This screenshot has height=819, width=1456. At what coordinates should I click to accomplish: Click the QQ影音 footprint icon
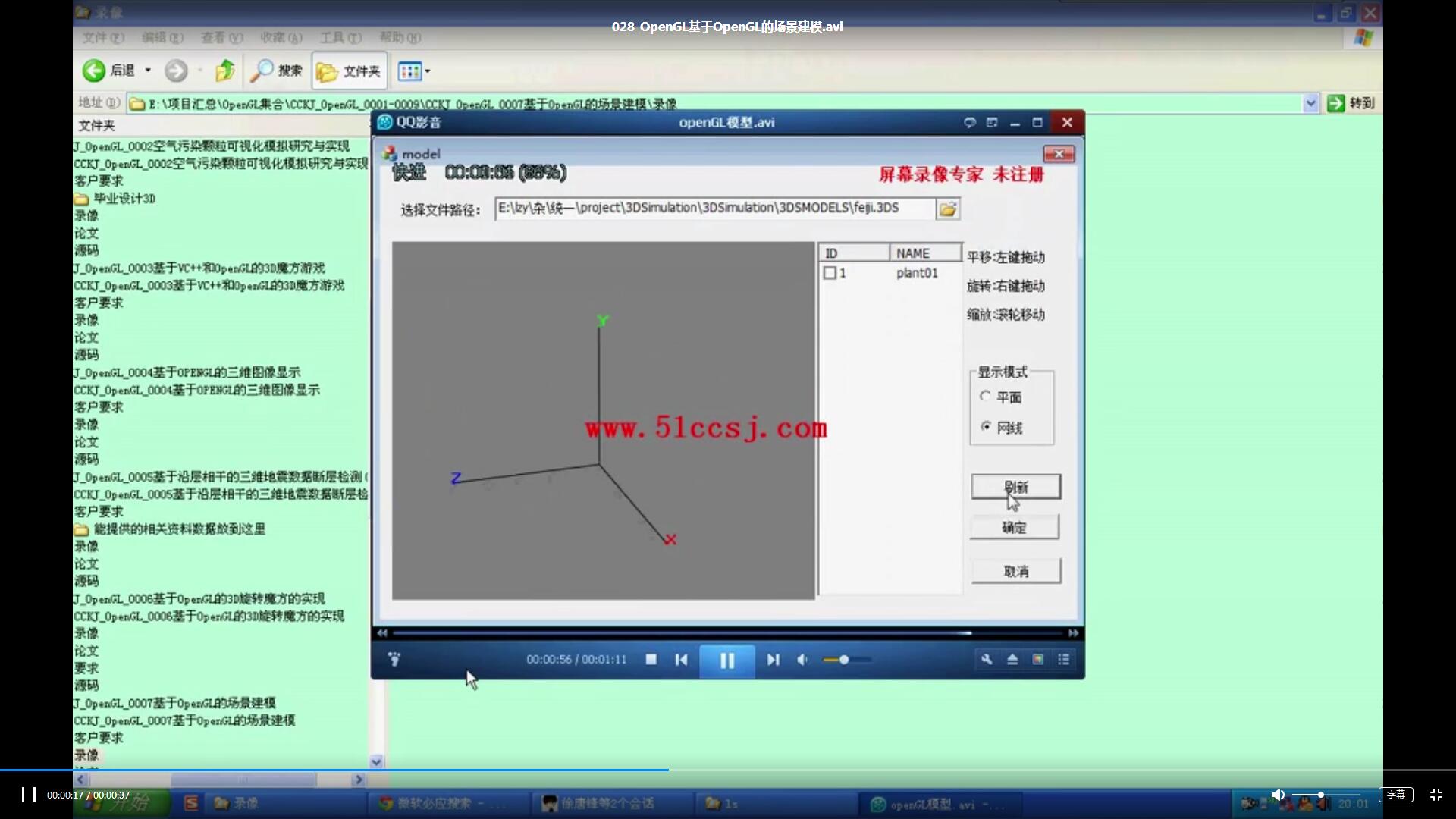[394, 659]
